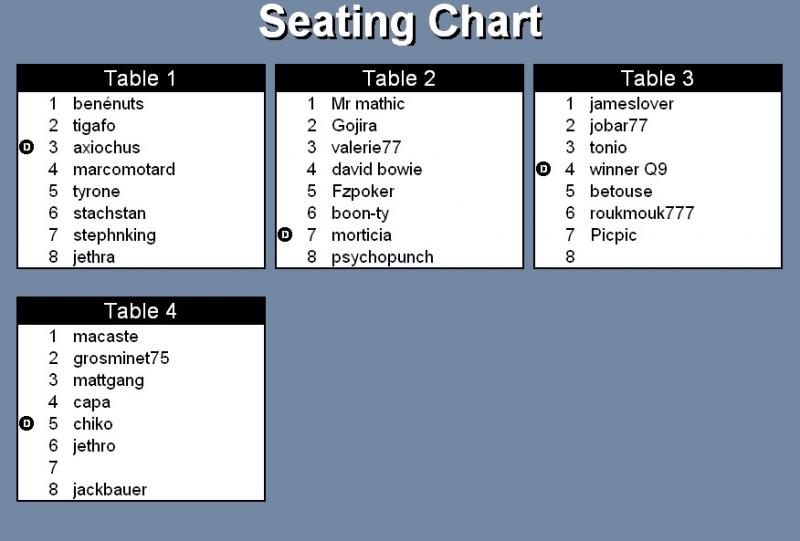Screen dimensions: 800x541
Task: Select player psychopunch at seat 8
Action: tap(382, 257)
